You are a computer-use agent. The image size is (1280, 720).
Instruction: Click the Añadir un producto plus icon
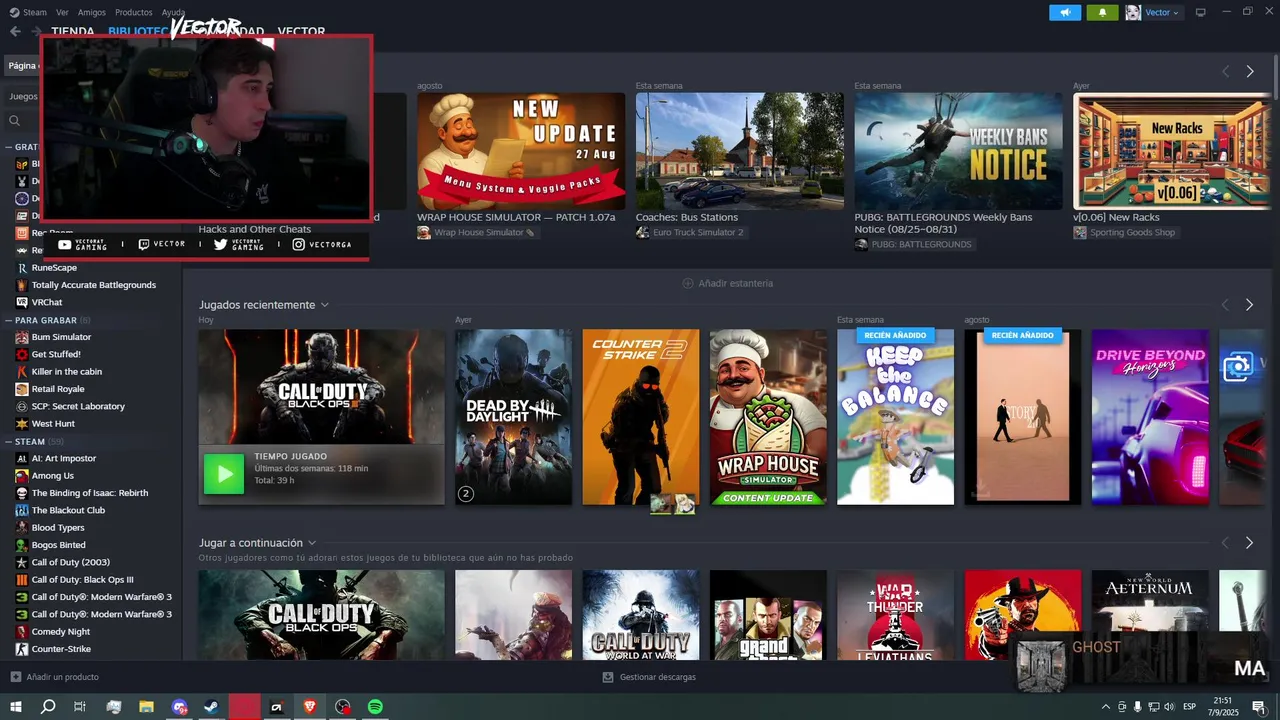pos(15,677)
